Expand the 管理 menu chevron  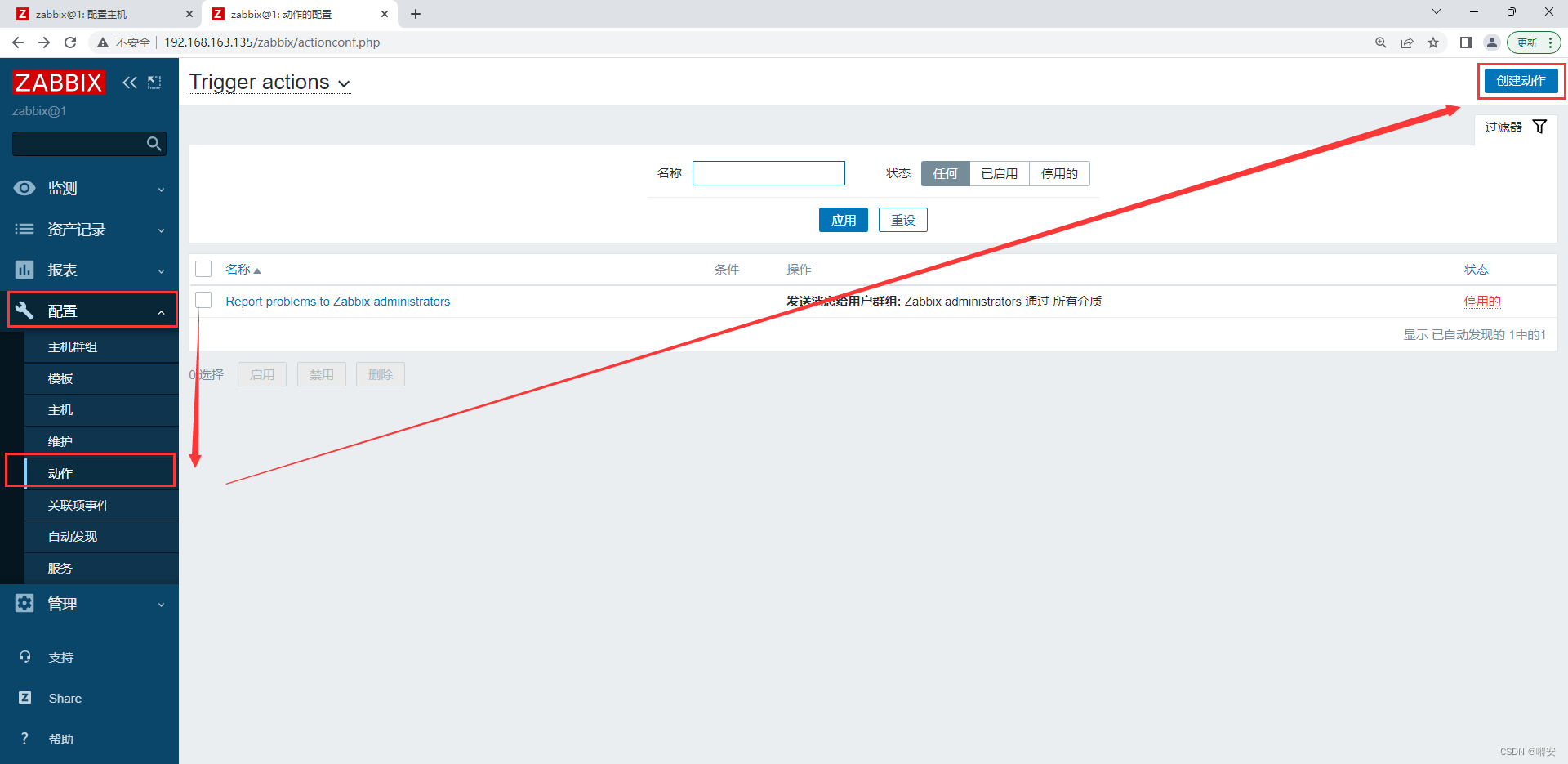pos(161,605)
